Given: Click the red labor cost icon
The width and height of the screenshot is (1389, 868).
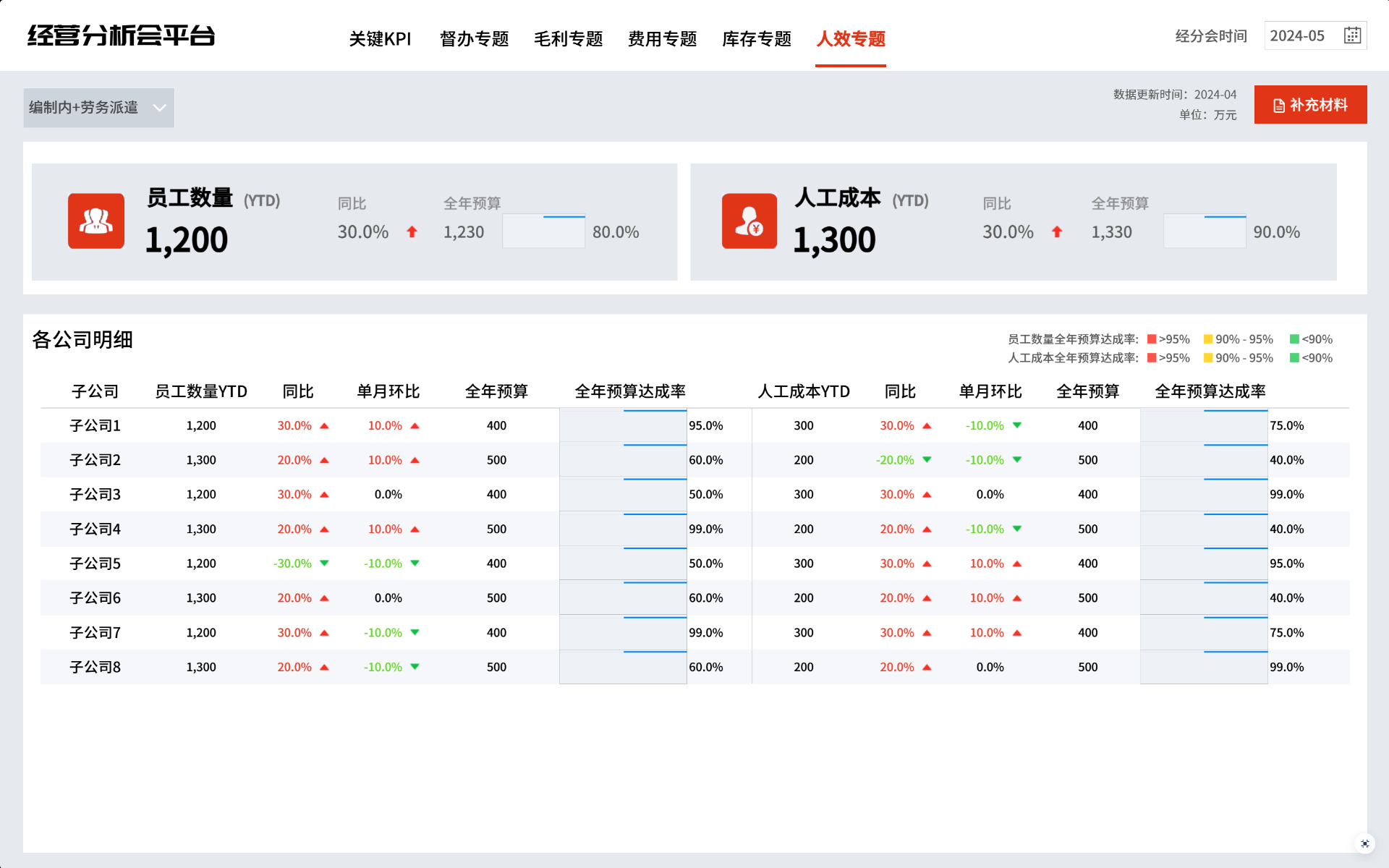Looking at the screenshot, I should (x=749, y=221).
